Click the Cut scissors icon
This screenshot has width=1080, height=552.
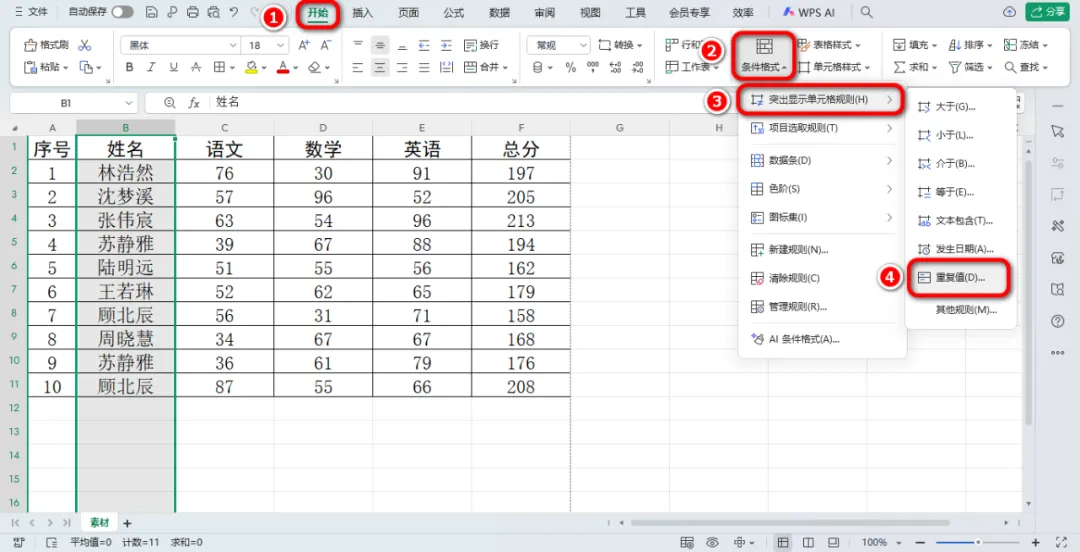pyautogui.click(x=85, y=45)
